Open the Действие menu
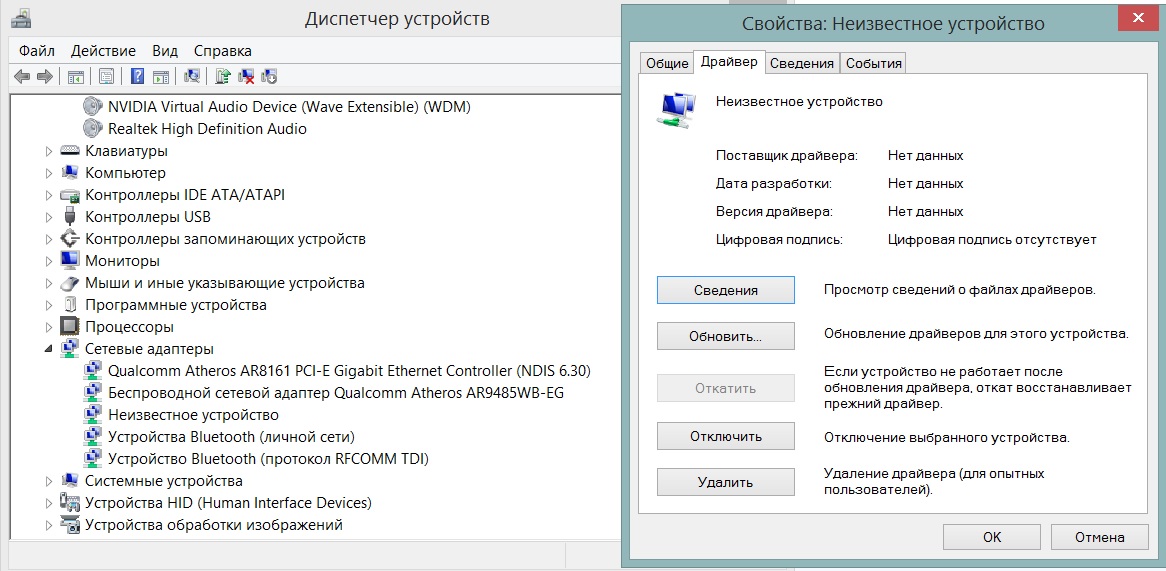 [x=103, y=51]
